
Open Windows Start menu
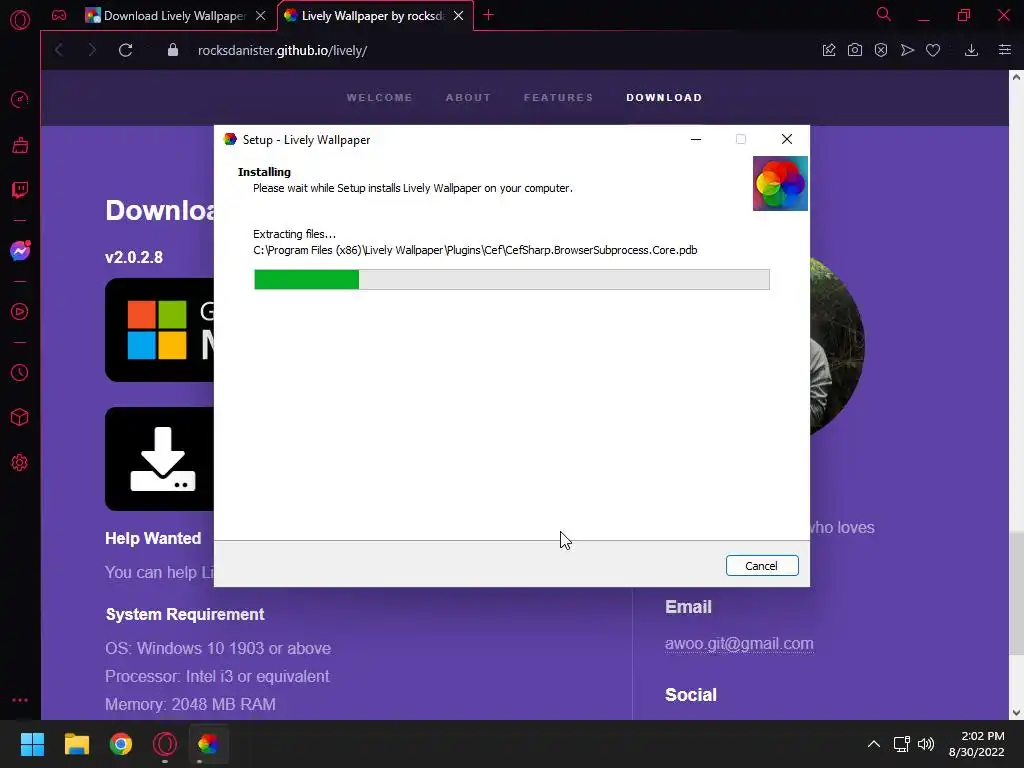coord(32,744)
